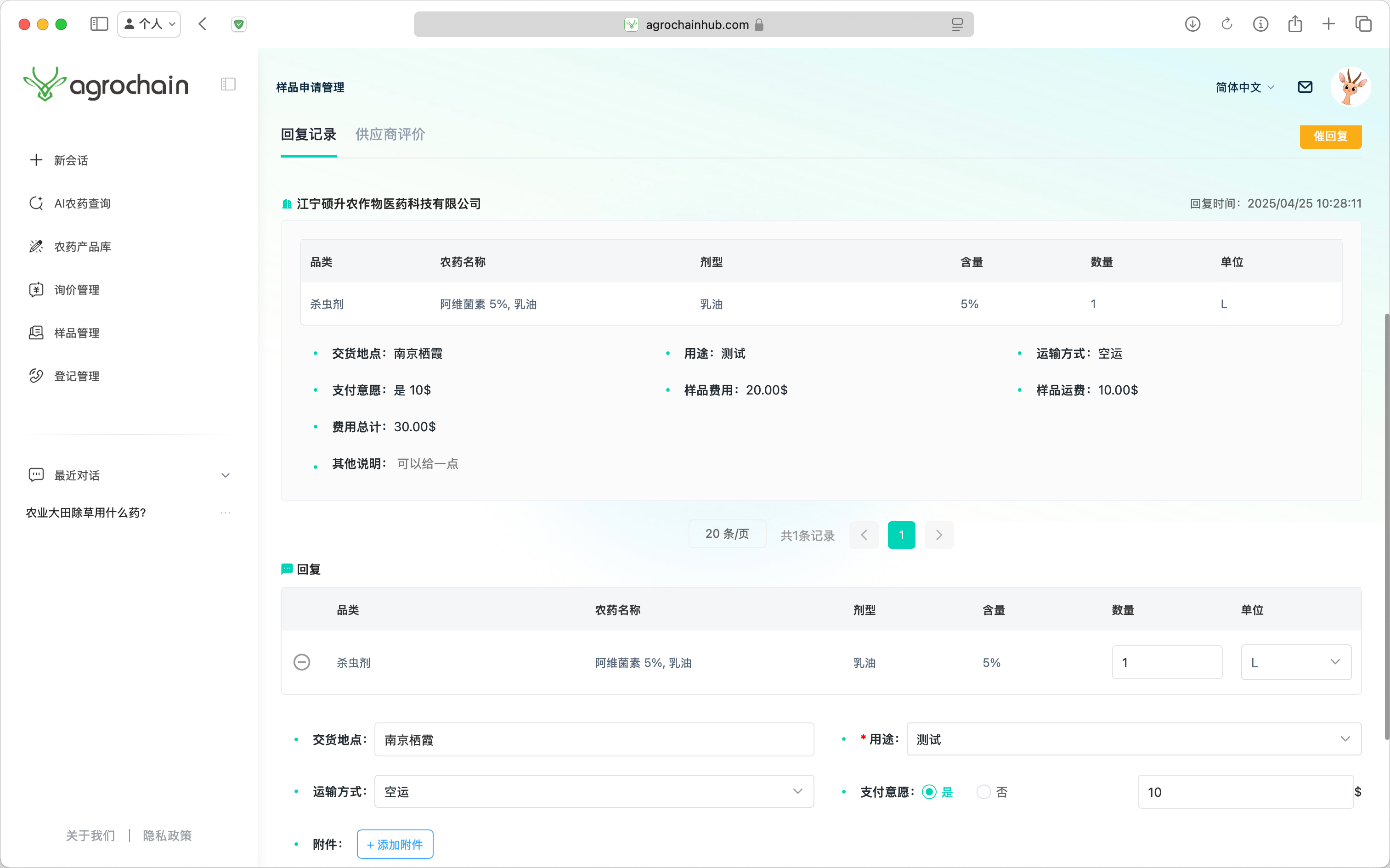Open the 运输方式 空运 dropdown
This screenshot has width=1390, height=868.
click(x=593, y=791)
